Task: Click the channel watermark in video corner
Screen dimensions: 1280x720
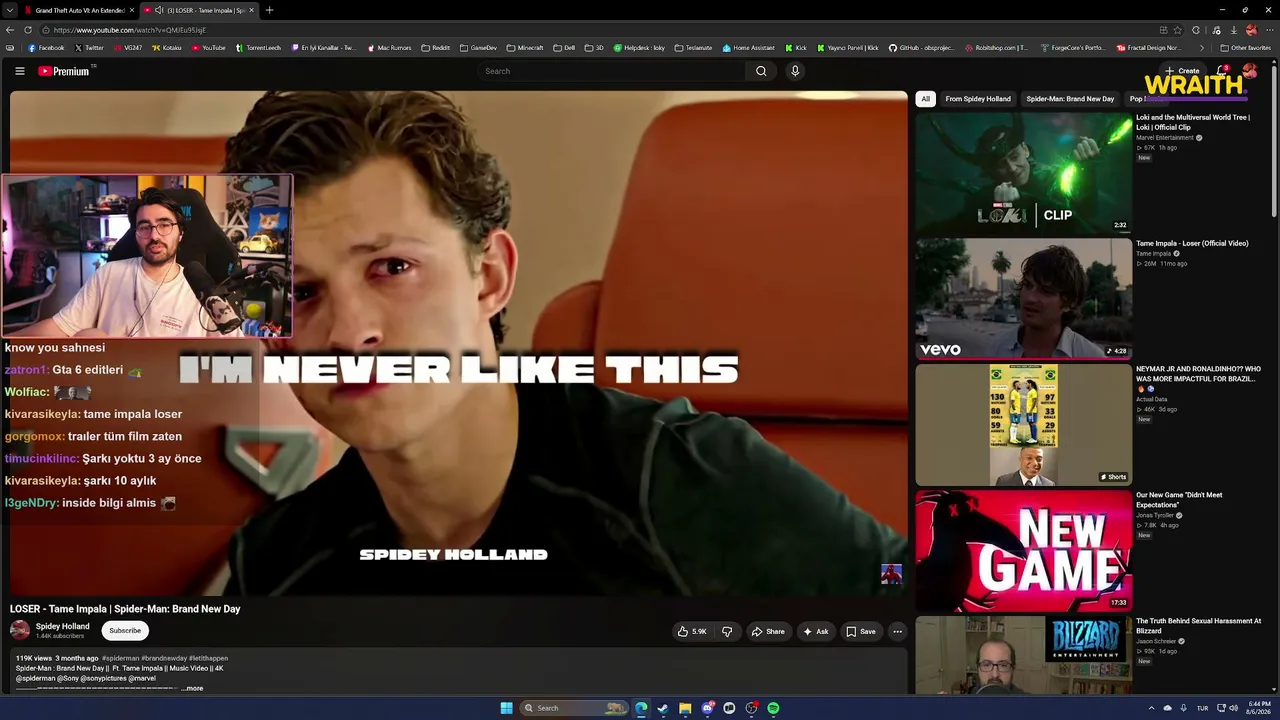Action: point(891,574)
